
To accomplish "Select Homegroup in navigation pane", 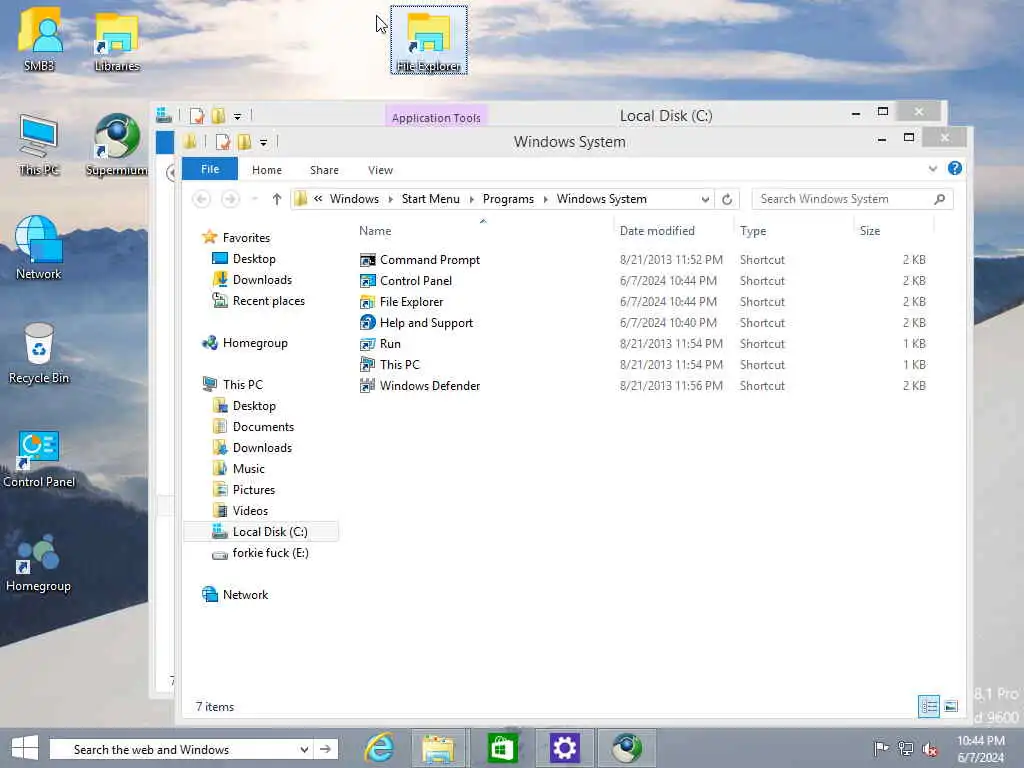I will tap(255, 343).
